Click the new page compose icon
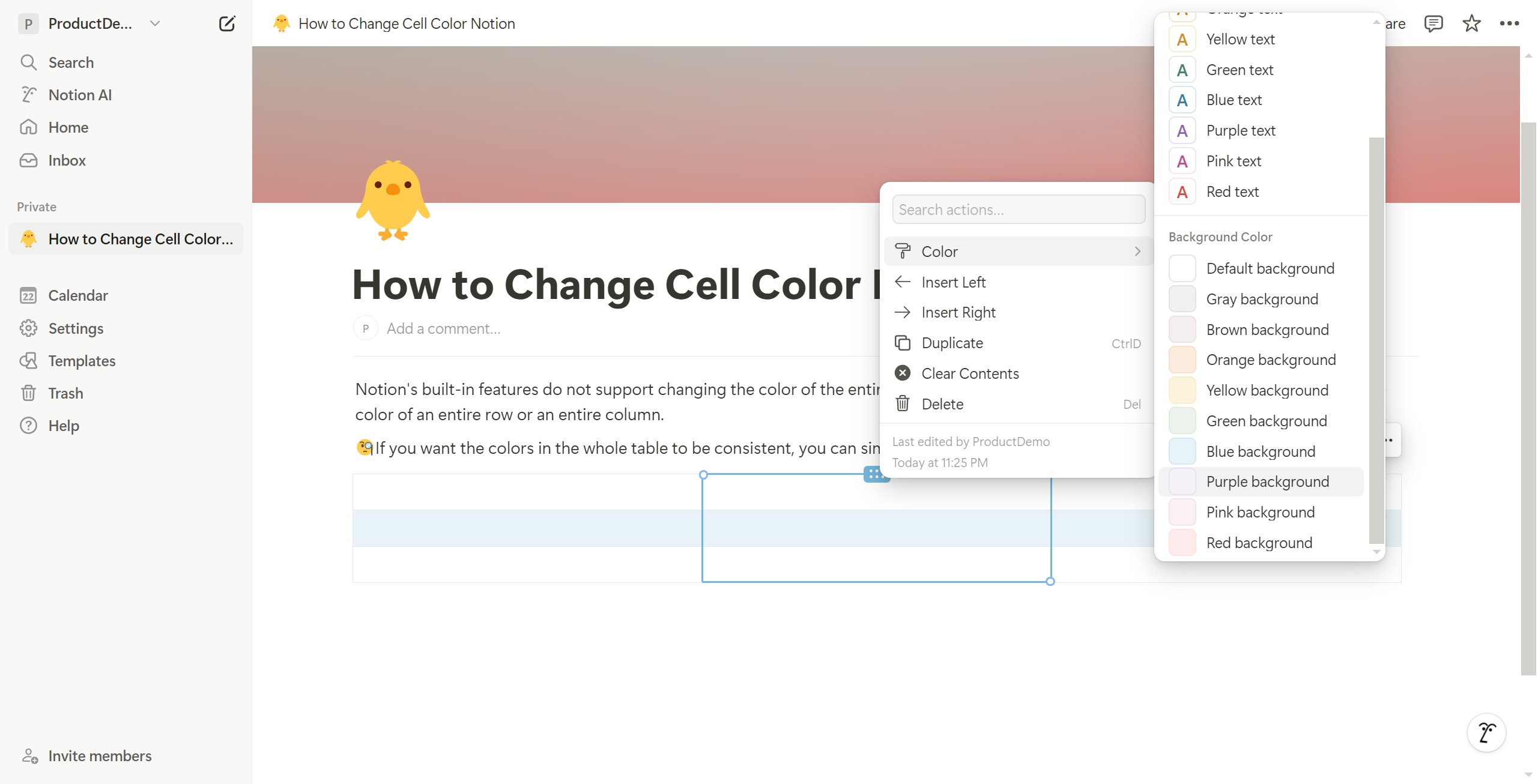Screen dimensions: 1538x784 pos(227,23)
